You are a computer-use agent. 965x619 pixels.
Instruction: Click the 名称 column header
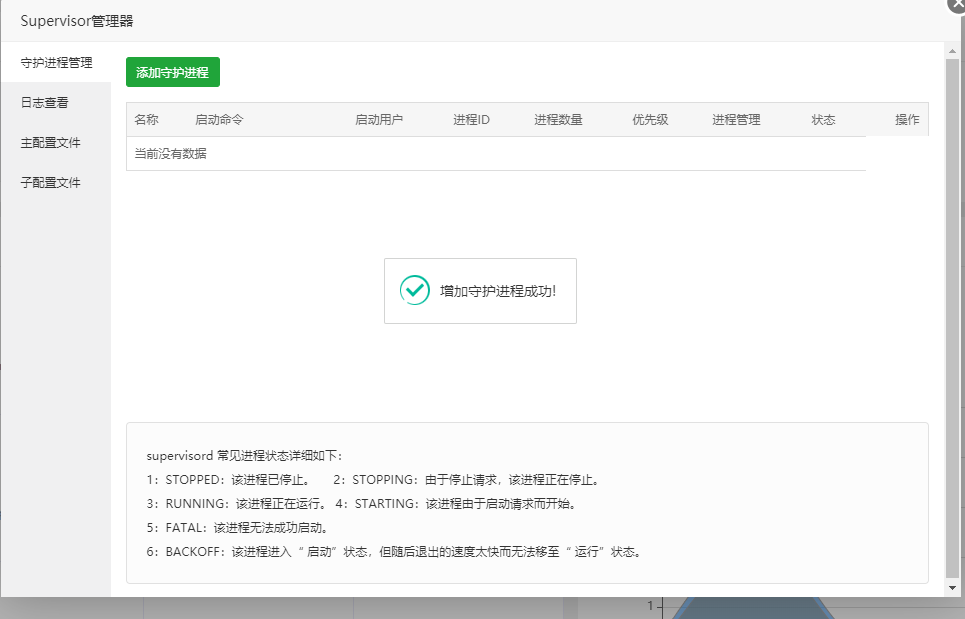(x=146, y=119)
